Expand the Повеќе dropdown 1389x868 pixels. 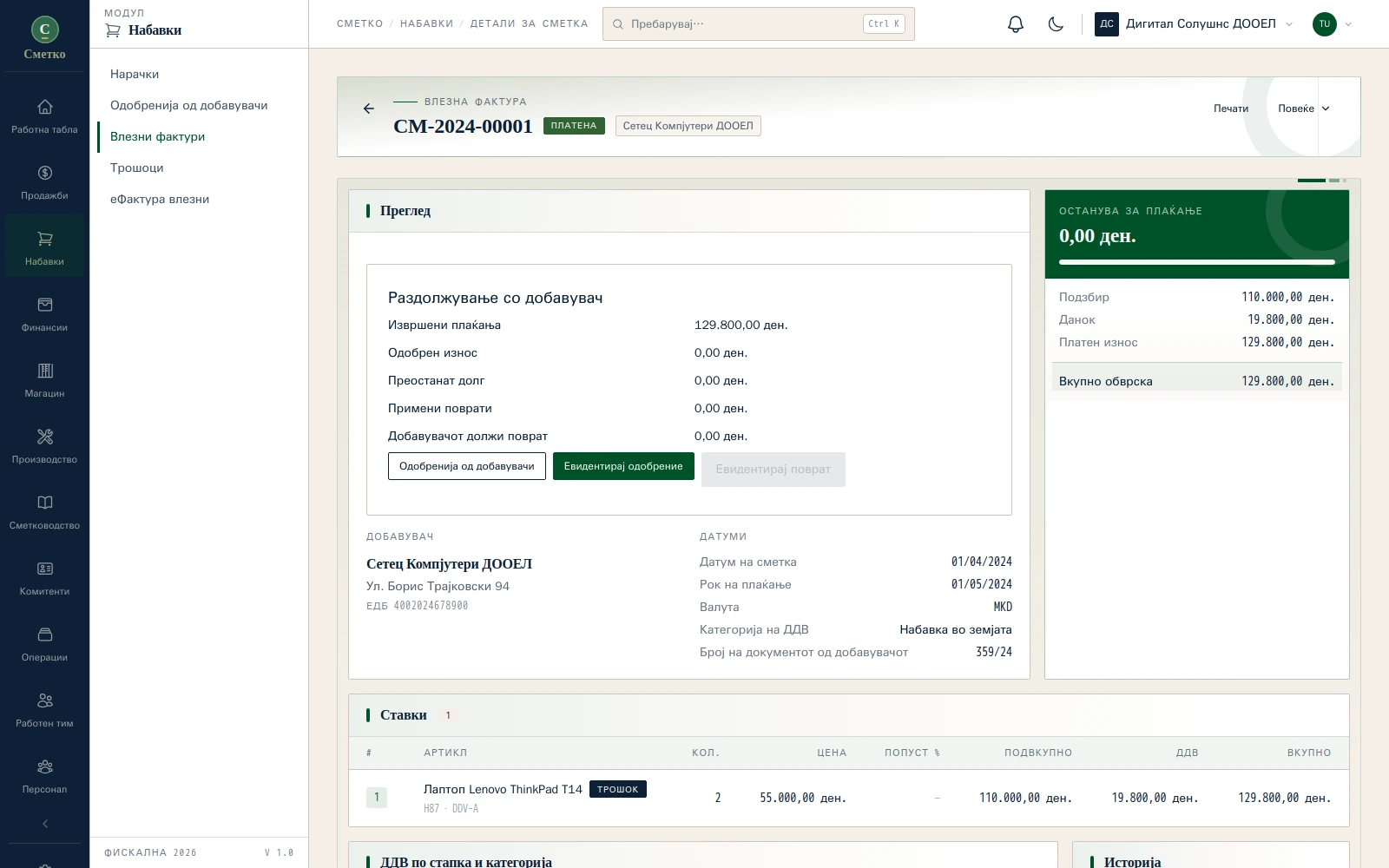tap(1304, 108)
